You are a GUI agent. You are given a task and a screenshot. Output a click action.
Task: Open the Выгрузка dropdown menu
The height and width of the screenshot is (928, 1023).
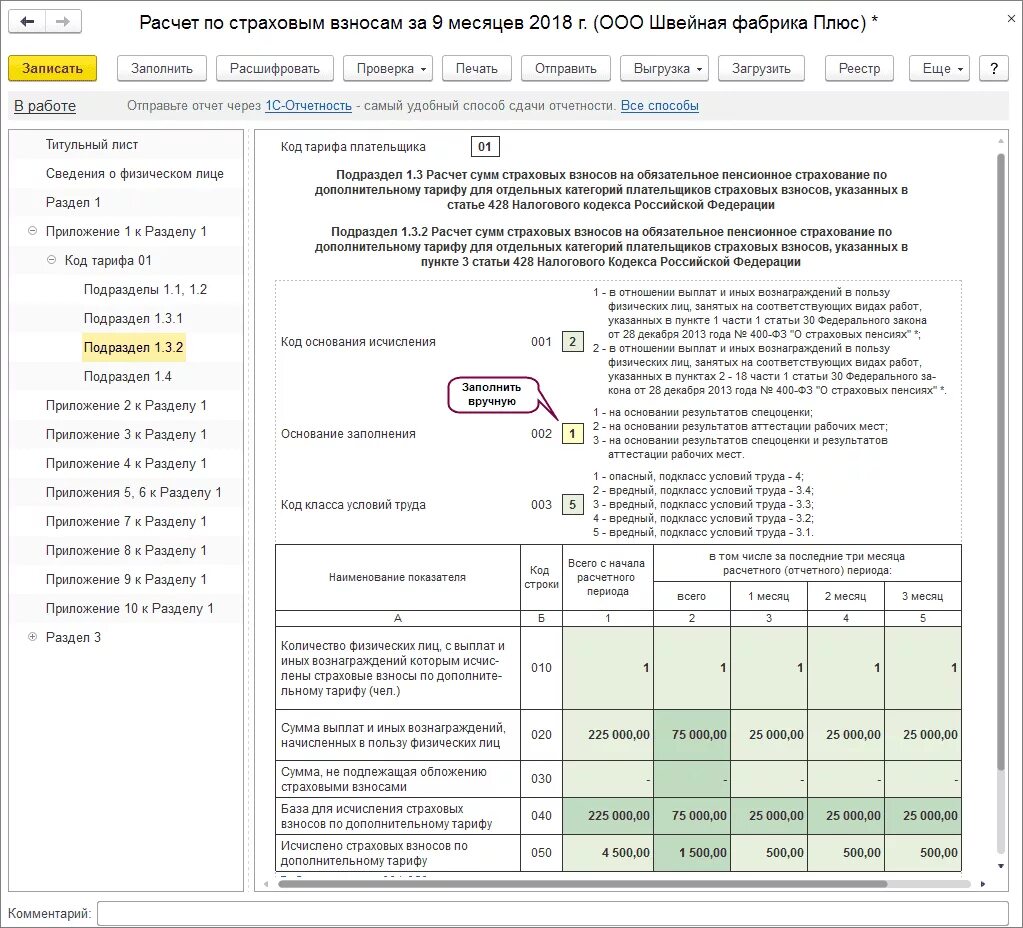pos(664,69)
